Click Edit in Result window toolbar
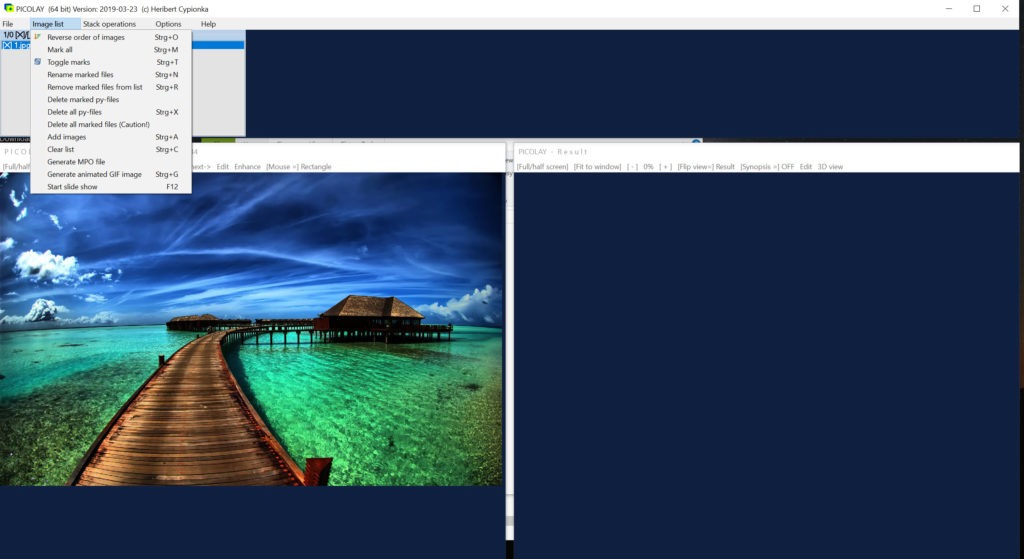 tap(806, 167)
